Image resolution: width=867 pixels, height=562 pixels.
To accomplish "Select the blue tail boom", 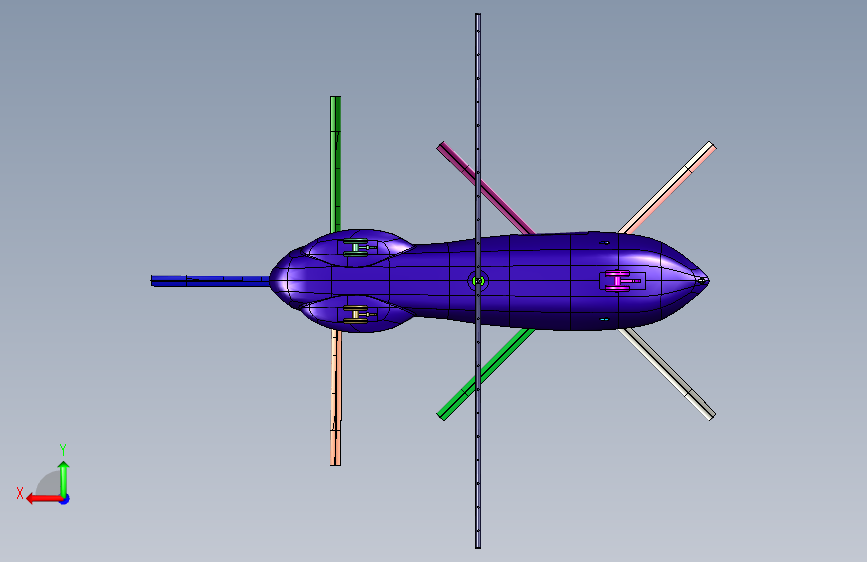I will (210, 281).
